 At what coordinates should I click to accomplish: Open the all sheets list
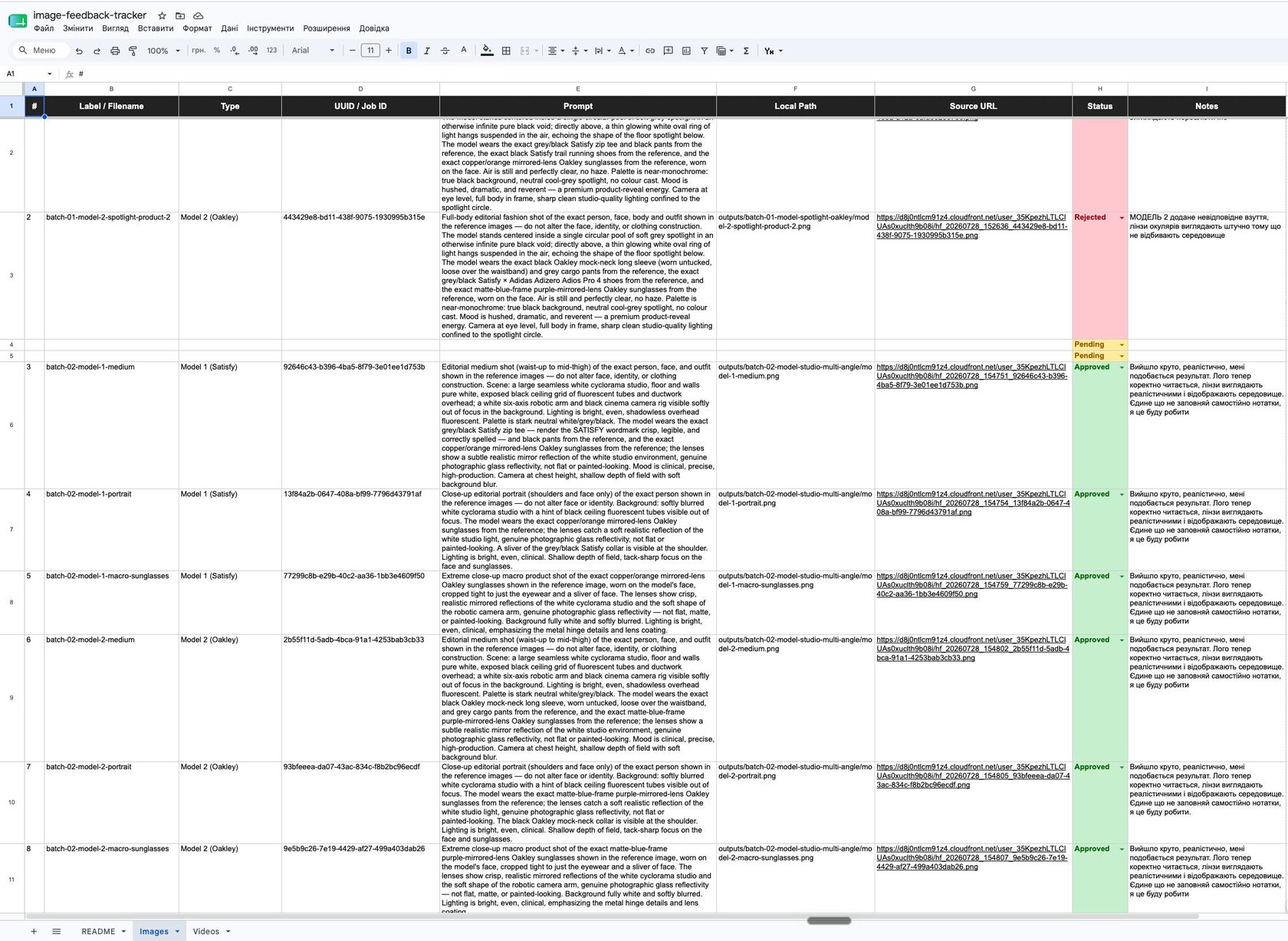click(x=56, y=931)
